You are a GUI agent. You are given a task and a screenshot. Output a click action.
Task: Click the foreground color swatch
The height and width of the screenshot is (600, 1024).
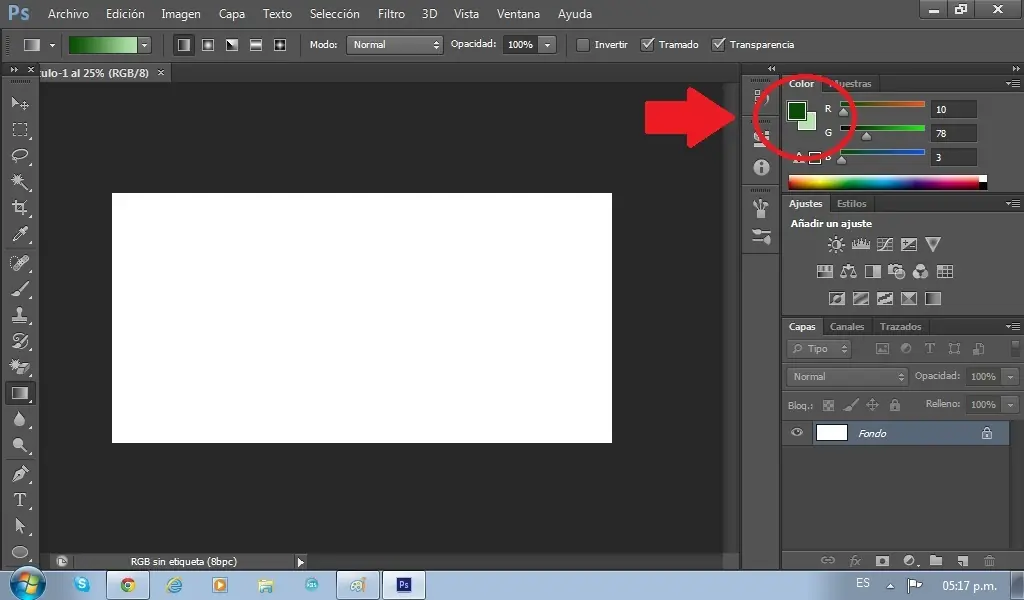point(796,111)
